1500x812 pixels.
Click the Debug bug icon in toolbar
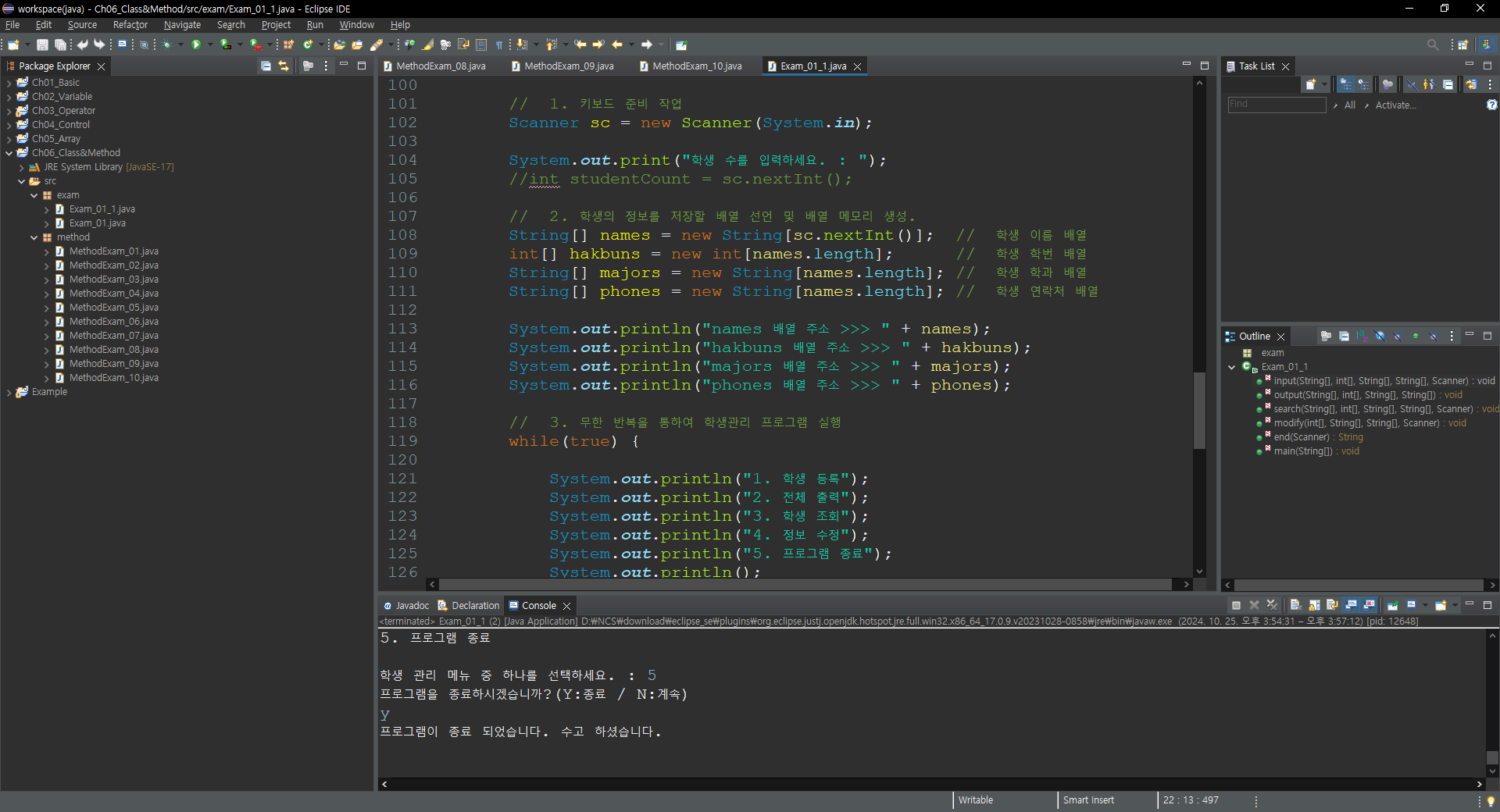coord(166,45)
